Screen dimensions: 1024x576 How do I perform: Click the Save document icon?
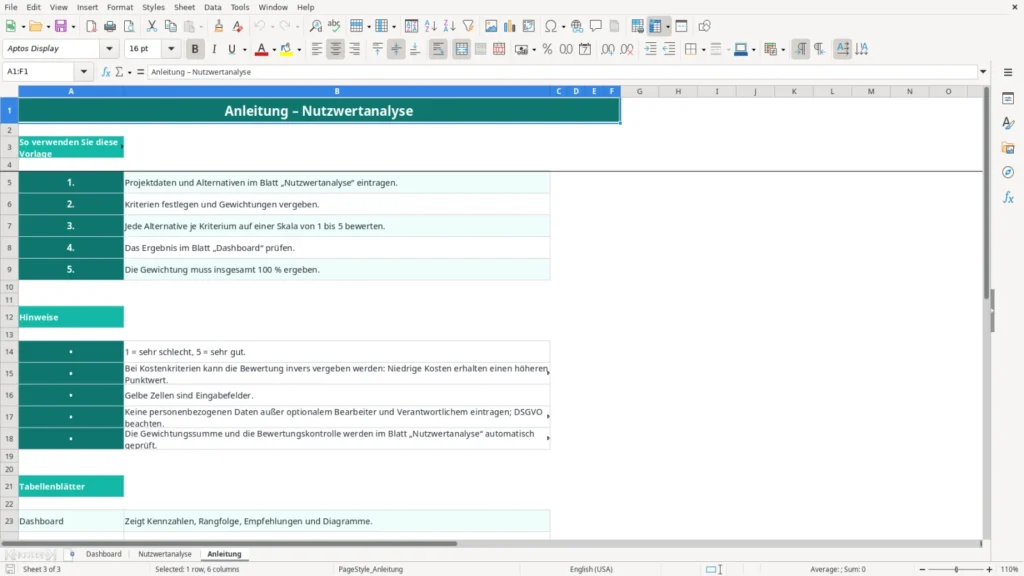[61, 26]
